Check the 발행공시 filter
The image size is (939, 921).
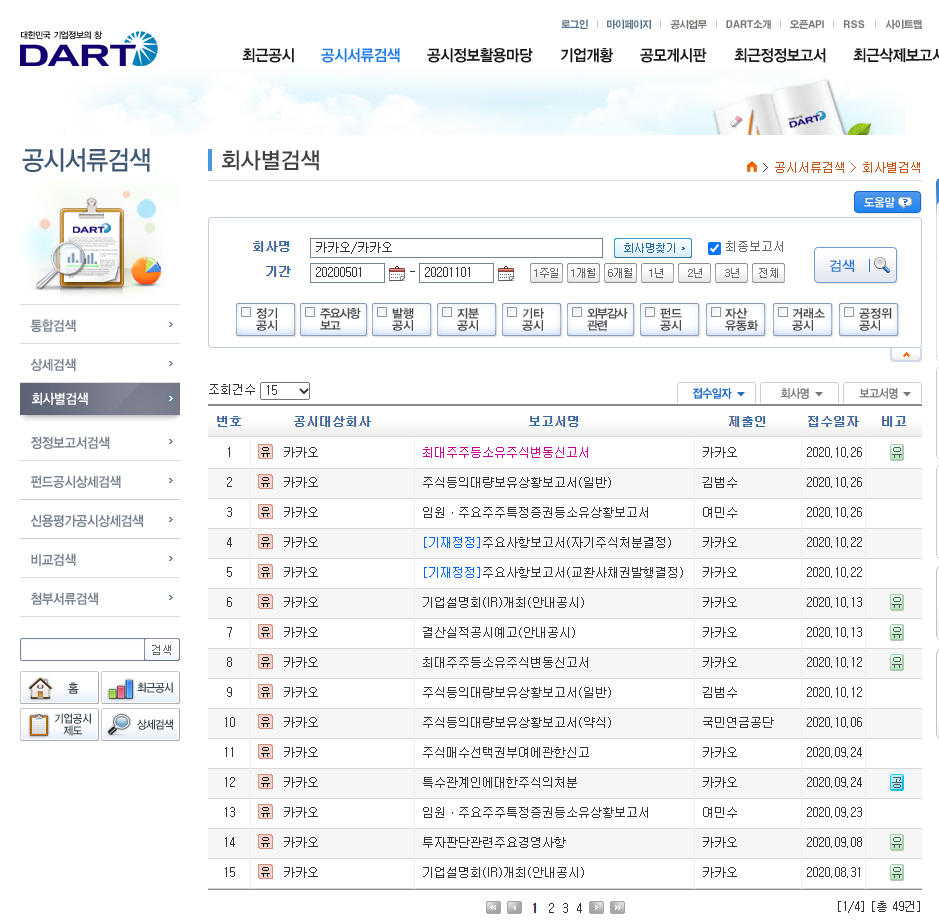pyautogui.click(x=382, y=312)
